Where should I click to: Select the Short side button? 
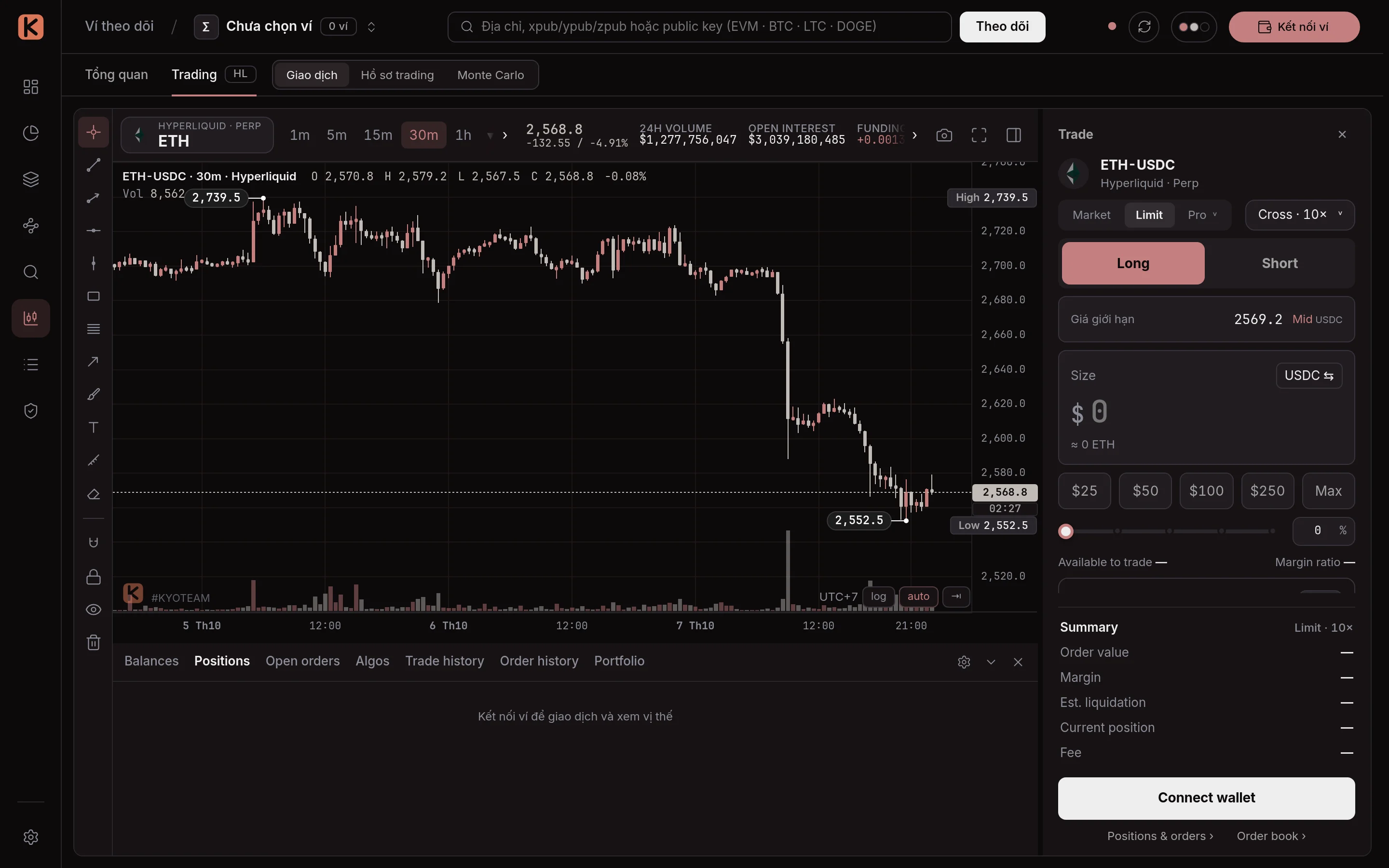(x=1280, y=263)
